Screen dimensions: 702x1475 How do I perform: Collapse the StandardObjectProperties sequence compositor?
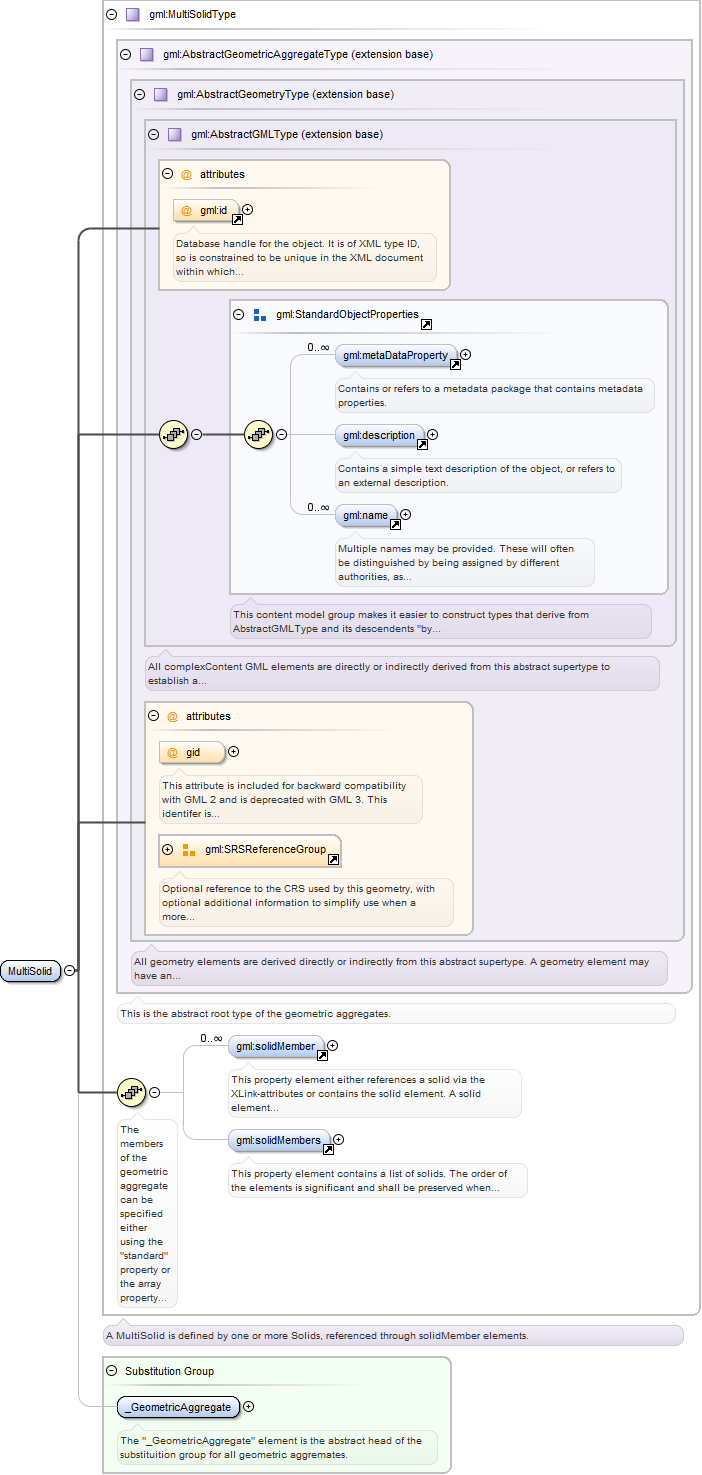281,434
